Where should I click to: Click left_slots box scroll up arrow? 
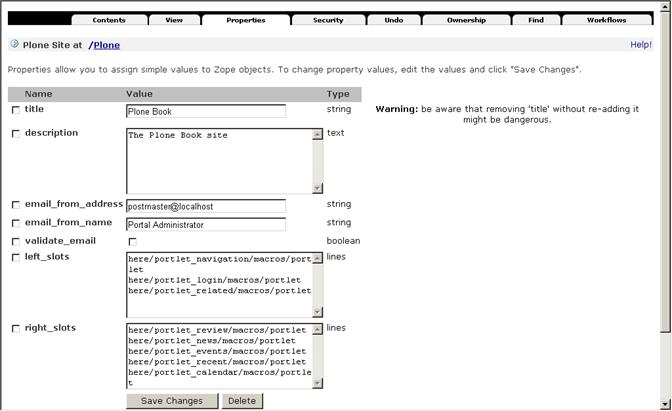[318, 258]
